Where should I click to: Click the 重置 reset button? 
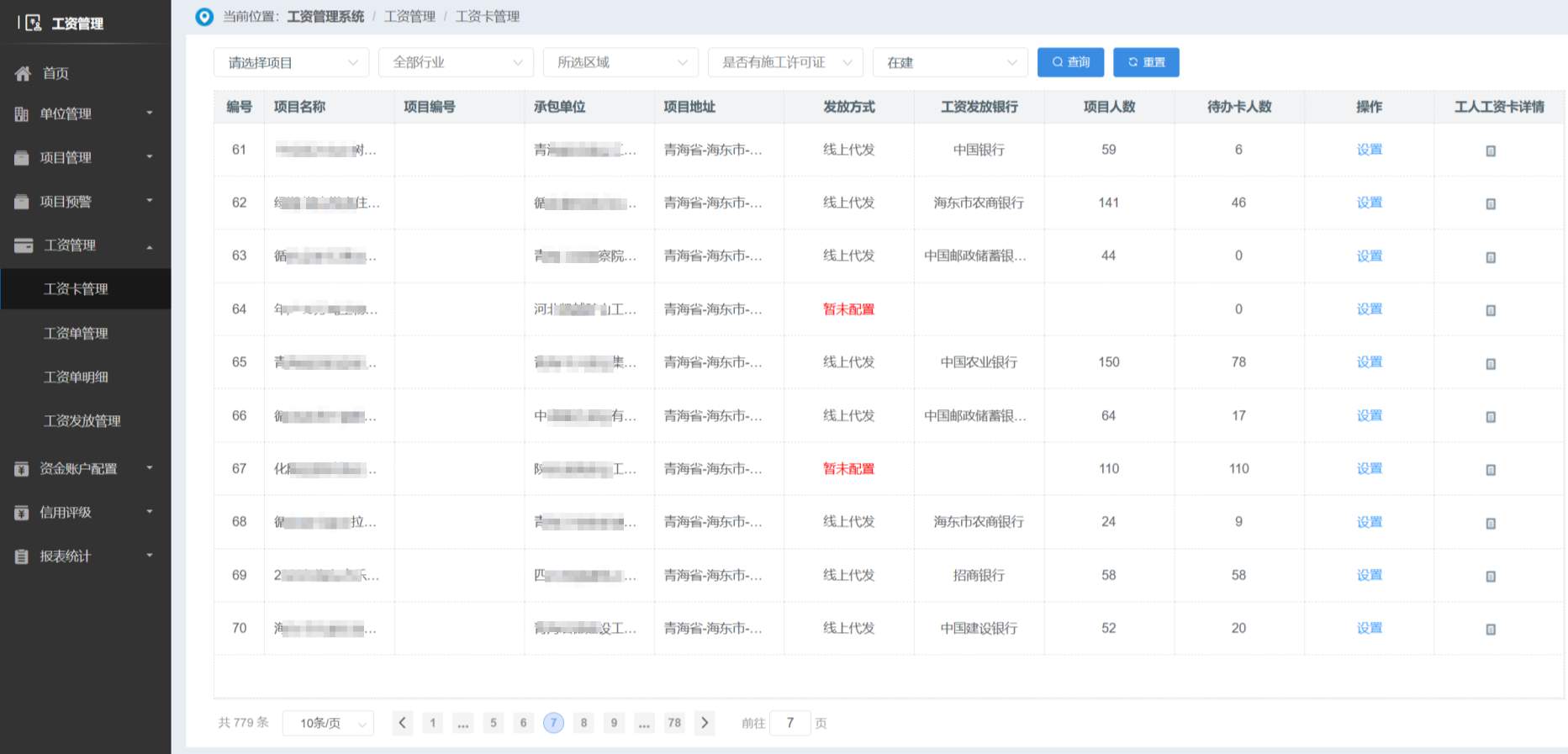[1146, 62]
